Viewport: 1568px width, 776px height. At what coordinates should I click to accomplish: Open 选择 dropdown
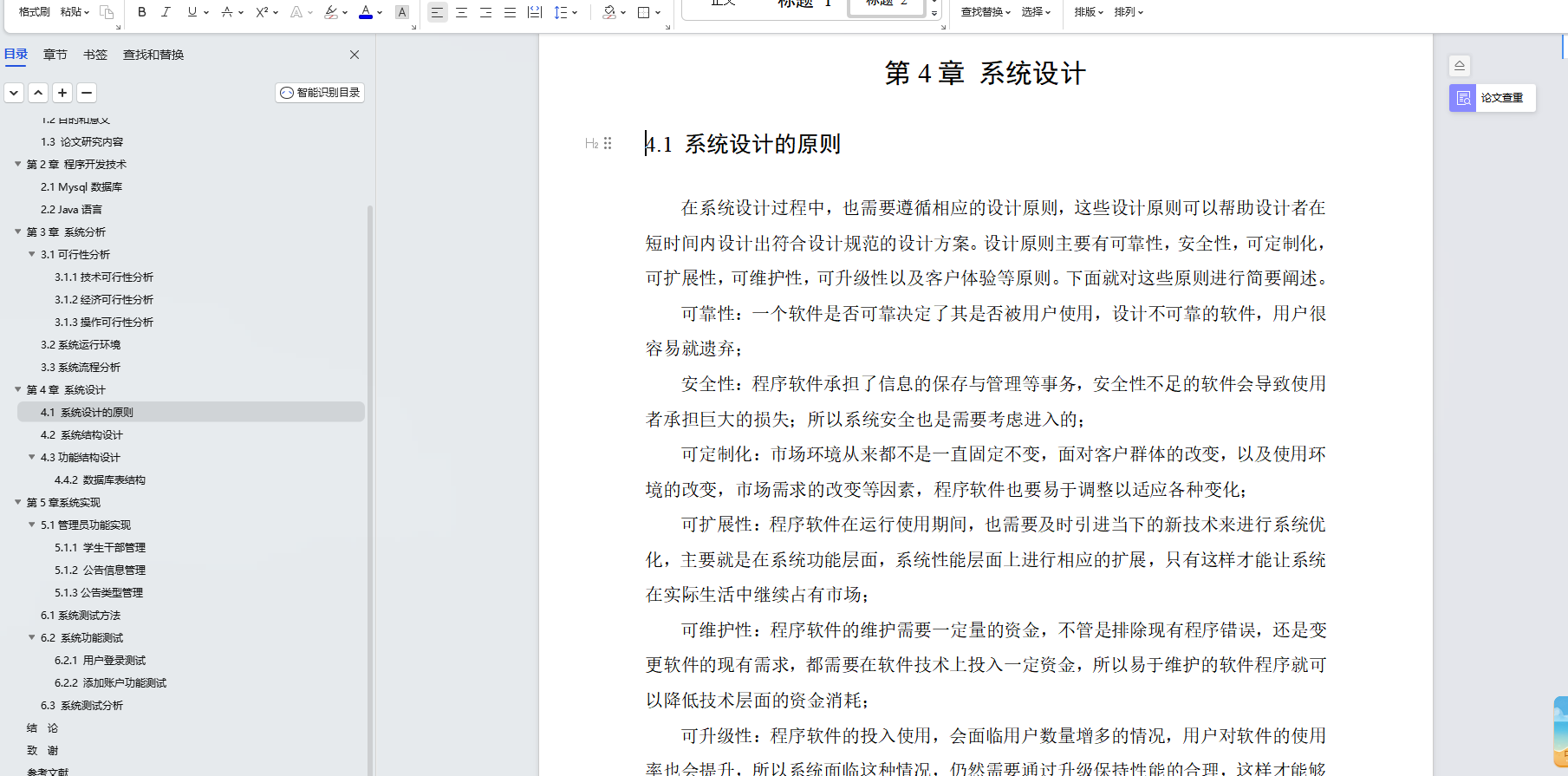[x=1036, y=12]
